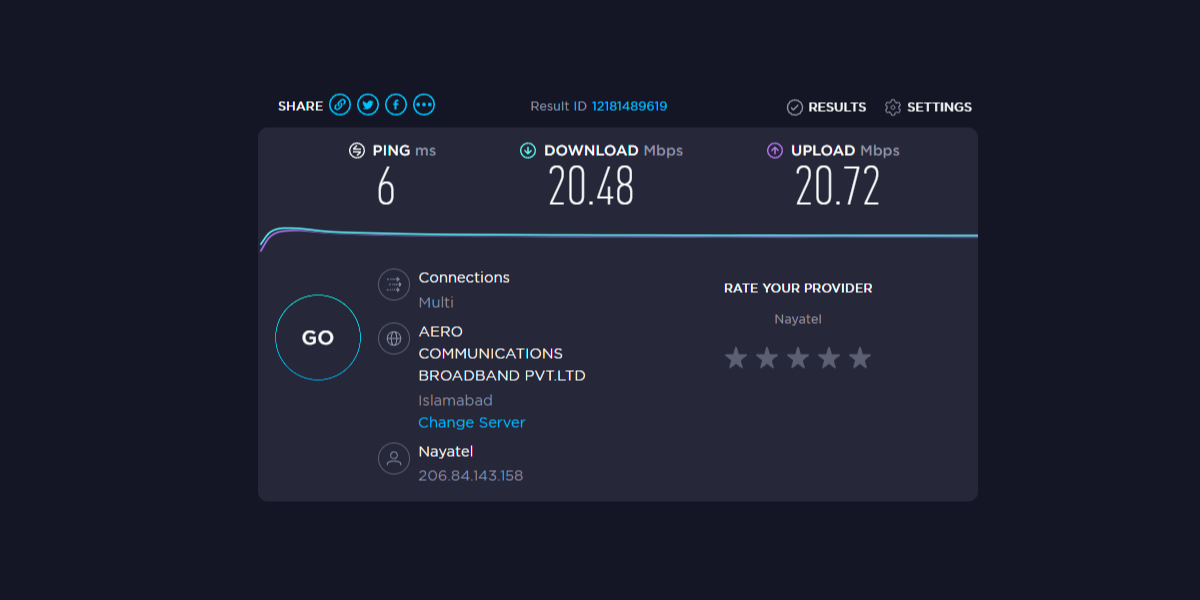This screenshot has width=1200, height=600.
Task: Click the download value 20.48
Action: pyautogui.click(x=591, y=186)
